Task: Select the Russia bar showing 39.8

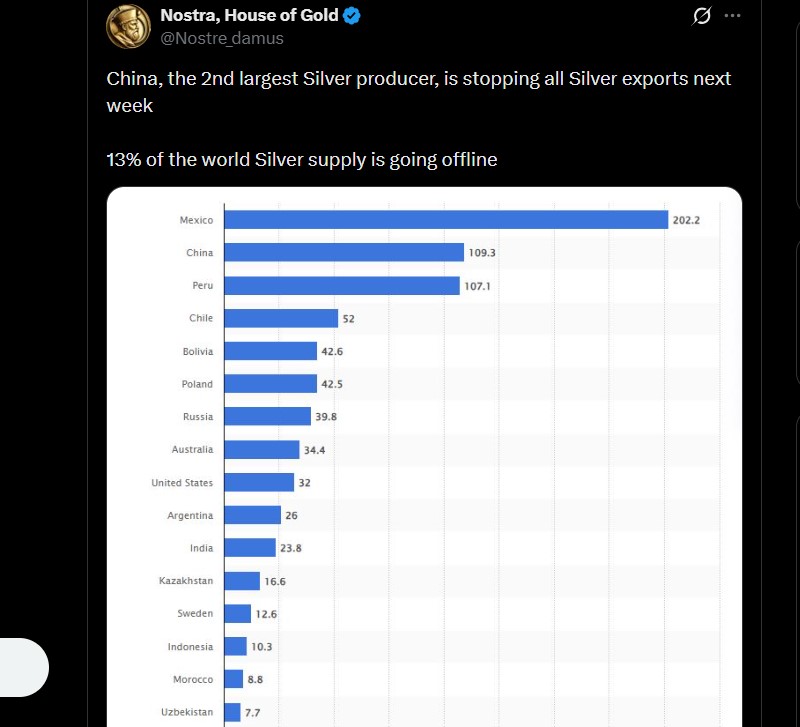Action: point(268,416)
